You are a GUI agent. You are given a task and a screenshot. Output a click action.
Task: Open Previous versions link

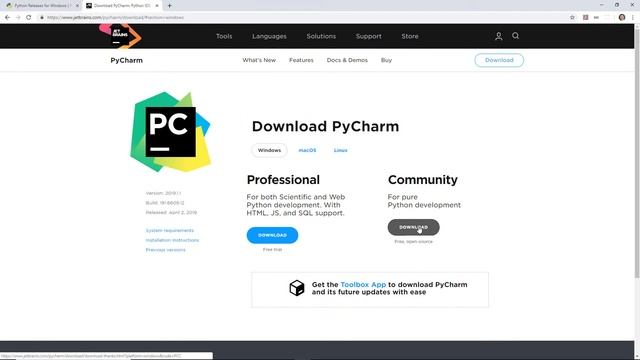click(165, 250)
